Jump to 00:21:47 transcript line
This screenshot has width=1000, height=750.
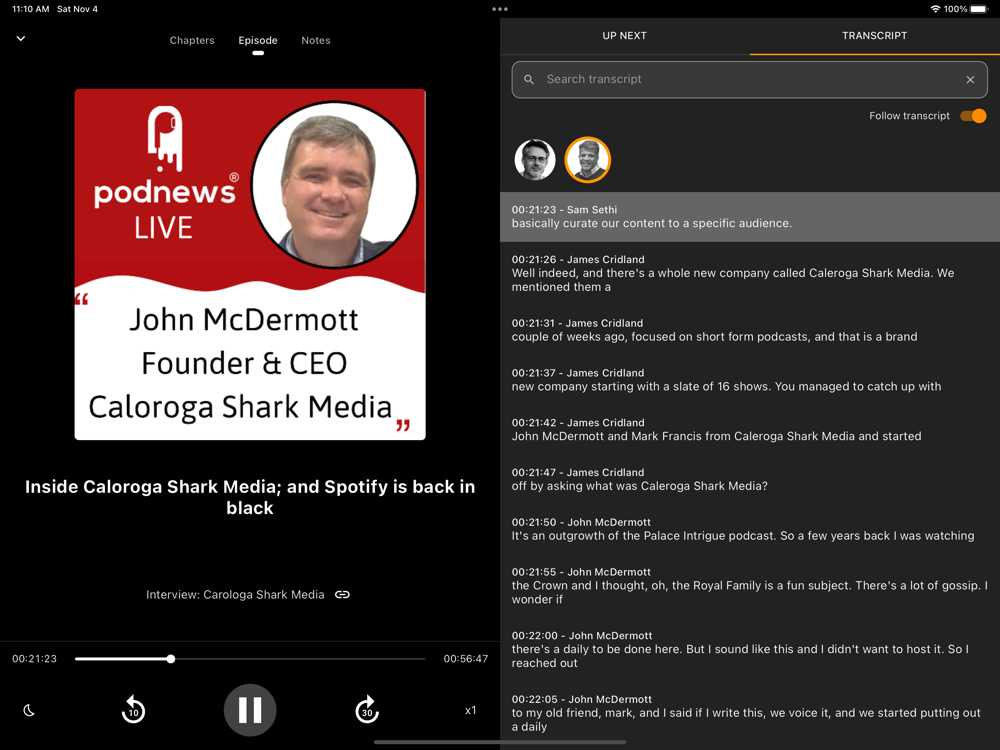pos(750,480)
